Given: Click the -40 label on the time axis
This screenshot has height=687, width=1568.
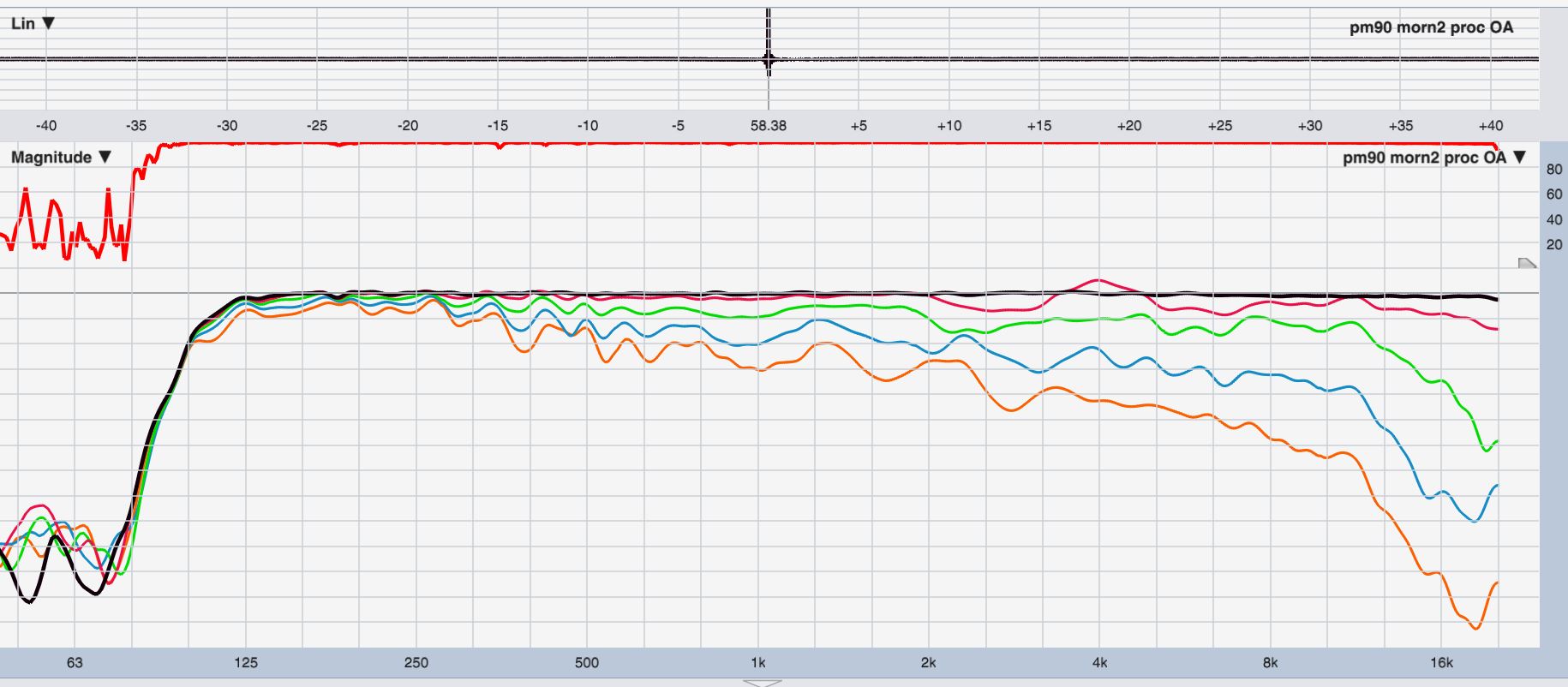Looking at the screenshot, I should pos(45,126).
